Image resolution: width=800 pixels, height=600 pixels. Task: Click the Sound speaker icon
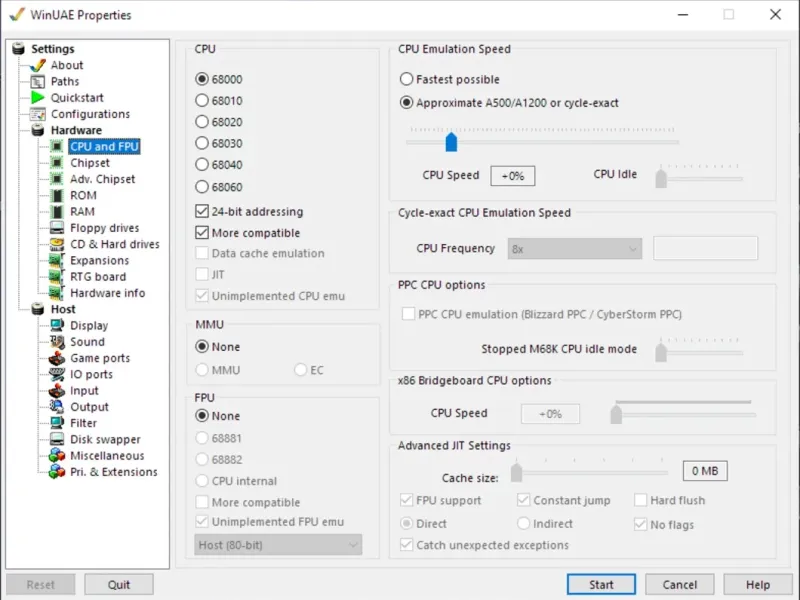point(57,342)
